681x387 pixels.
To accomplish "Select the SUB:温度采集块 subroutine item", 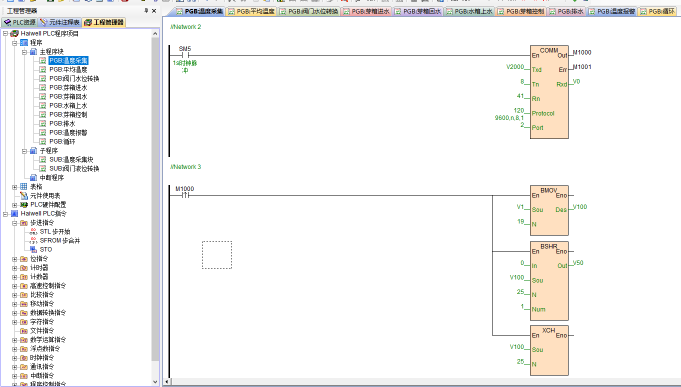I will [71, 159].
